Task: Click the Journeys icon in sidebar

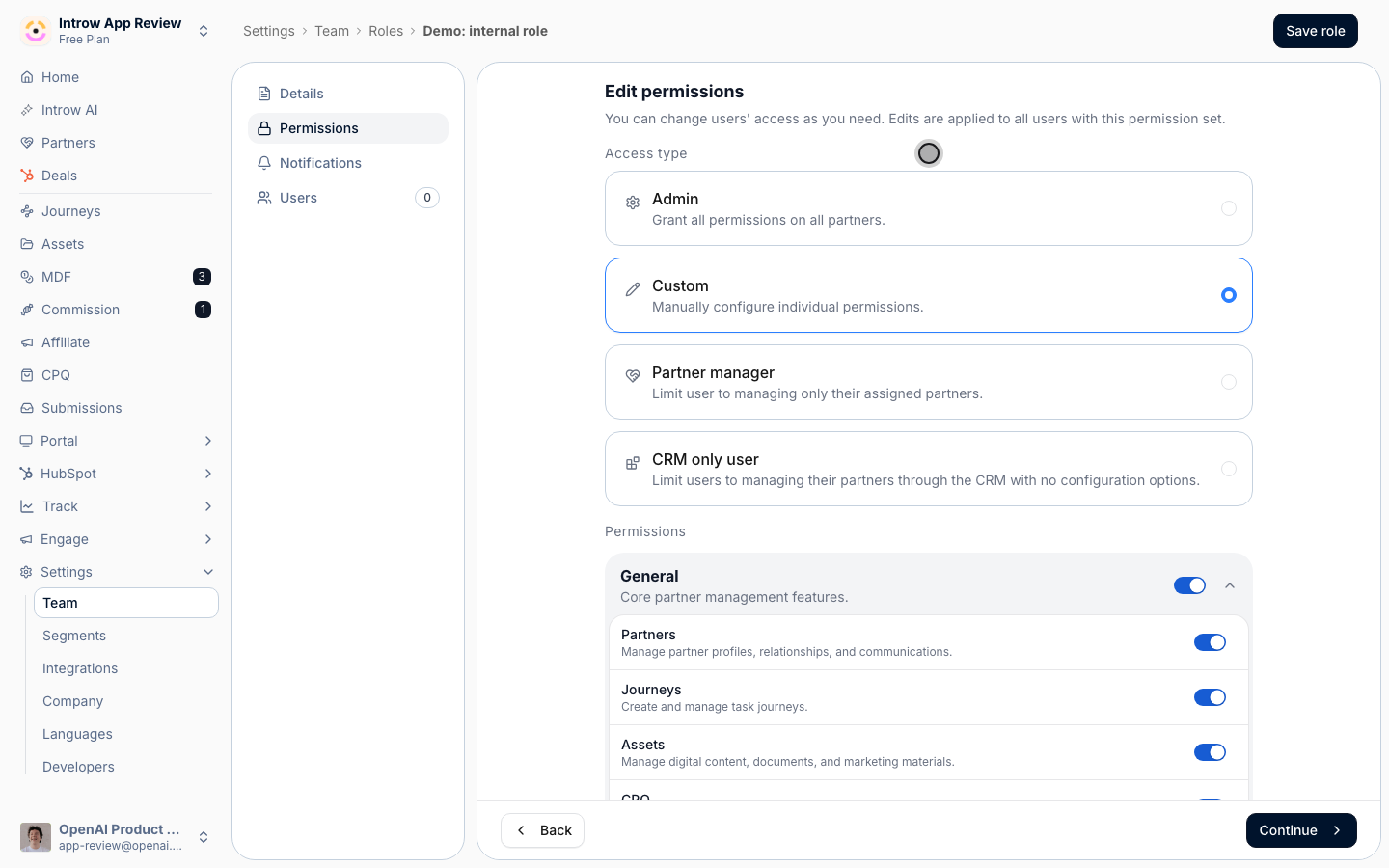Action: pos(27,211)
